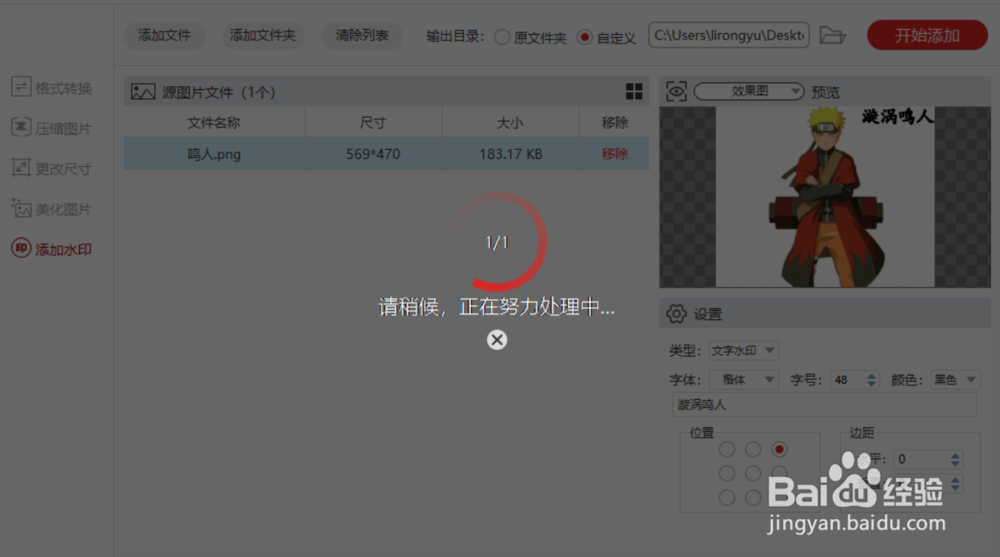Click the watermark text field 漩涡鸣人

pyautogui.click(x=824, y=405)
